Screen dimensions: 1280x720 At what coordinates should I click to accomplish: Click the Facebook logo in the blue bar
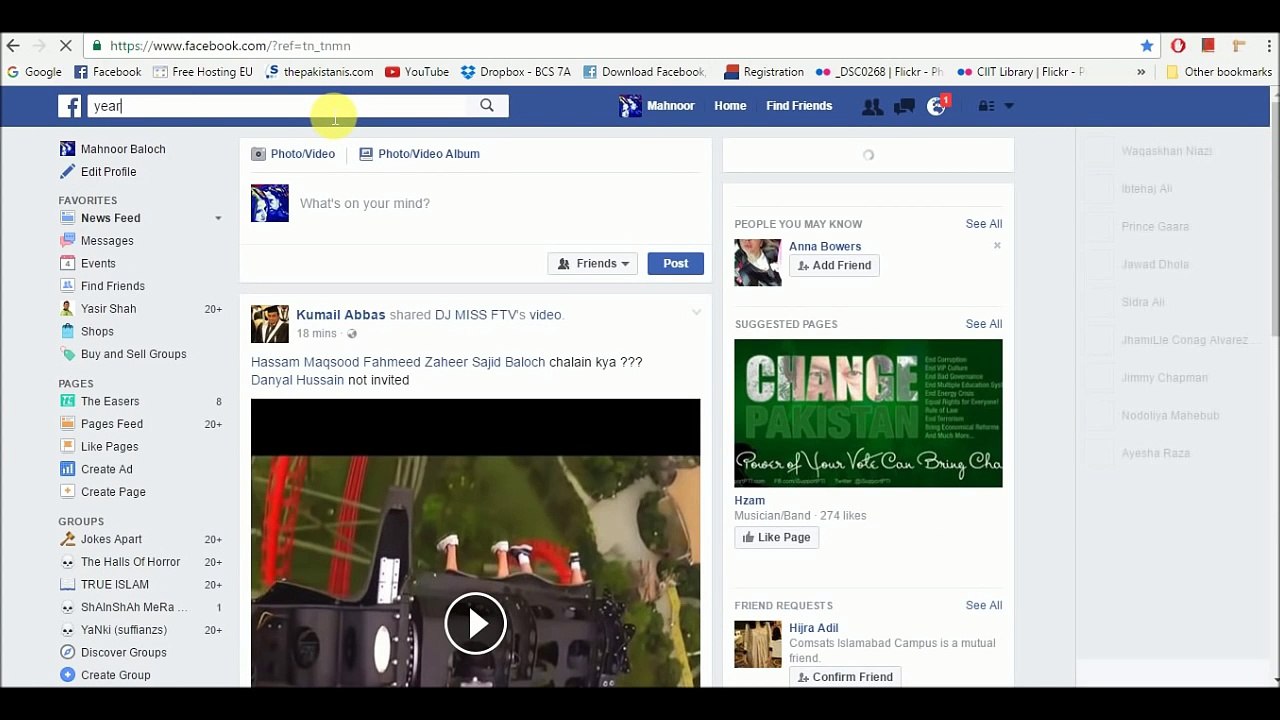tap(69, 106)
